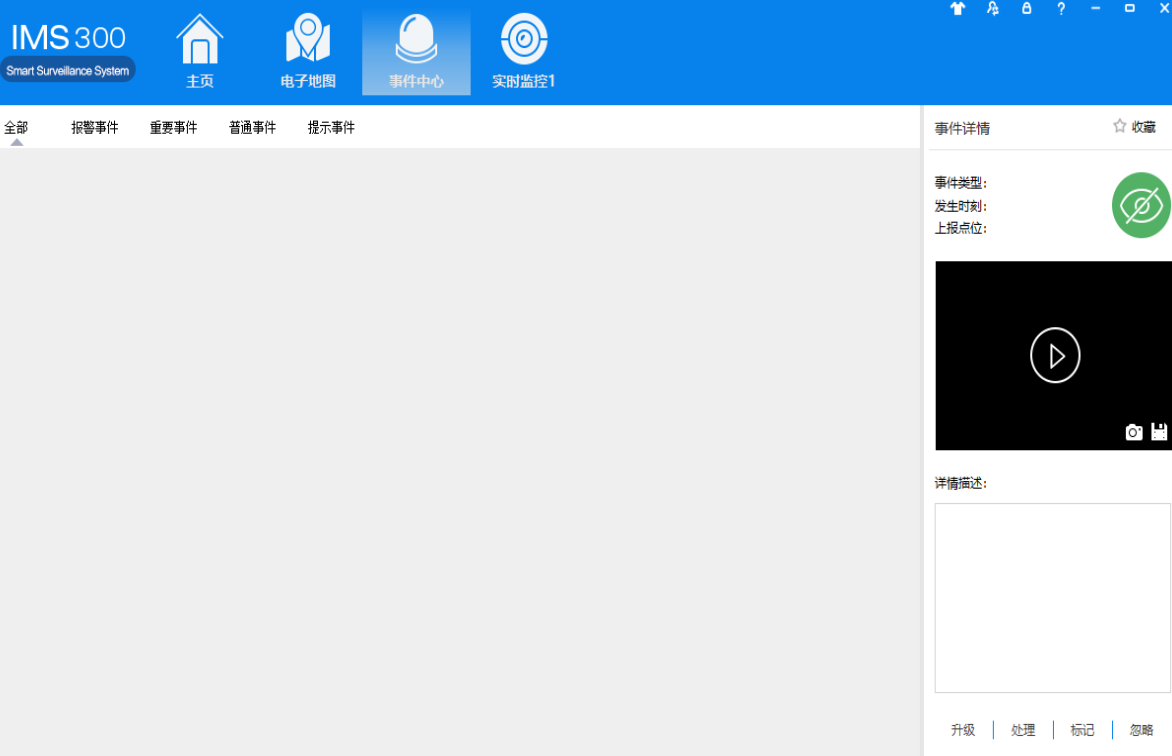Click the green eye visibility icon
The height and width of the screenshot is (756, 1172).
click(x=1140, y=205)
